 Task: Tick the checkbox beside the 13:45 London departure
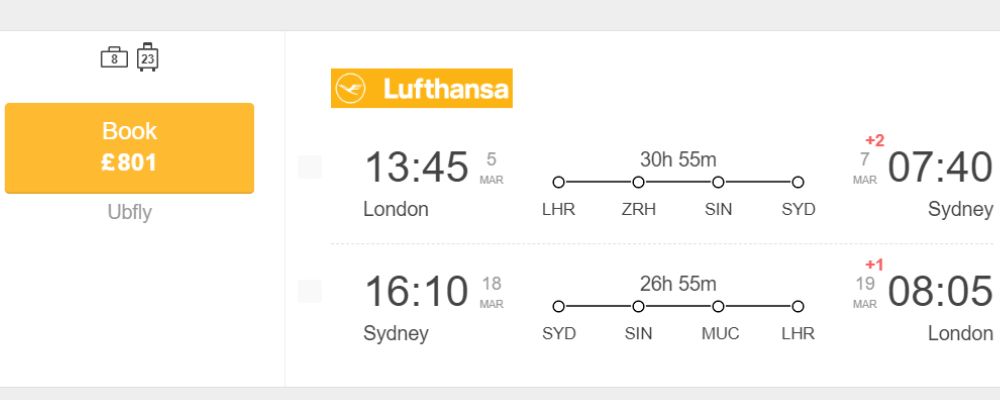(310, 167)
